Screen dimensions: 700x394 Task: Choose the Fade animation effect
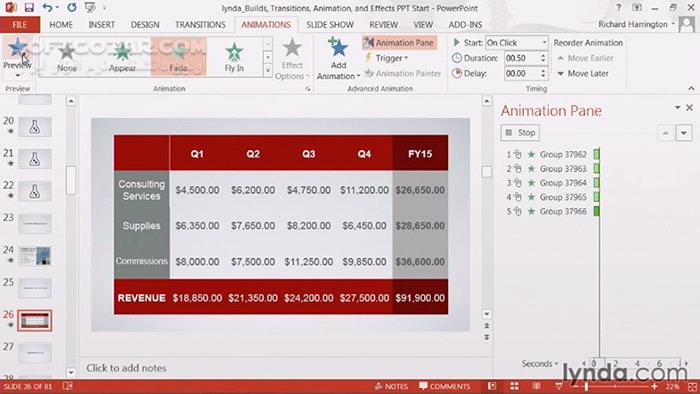pyautogui.click(x=179, y=57)
